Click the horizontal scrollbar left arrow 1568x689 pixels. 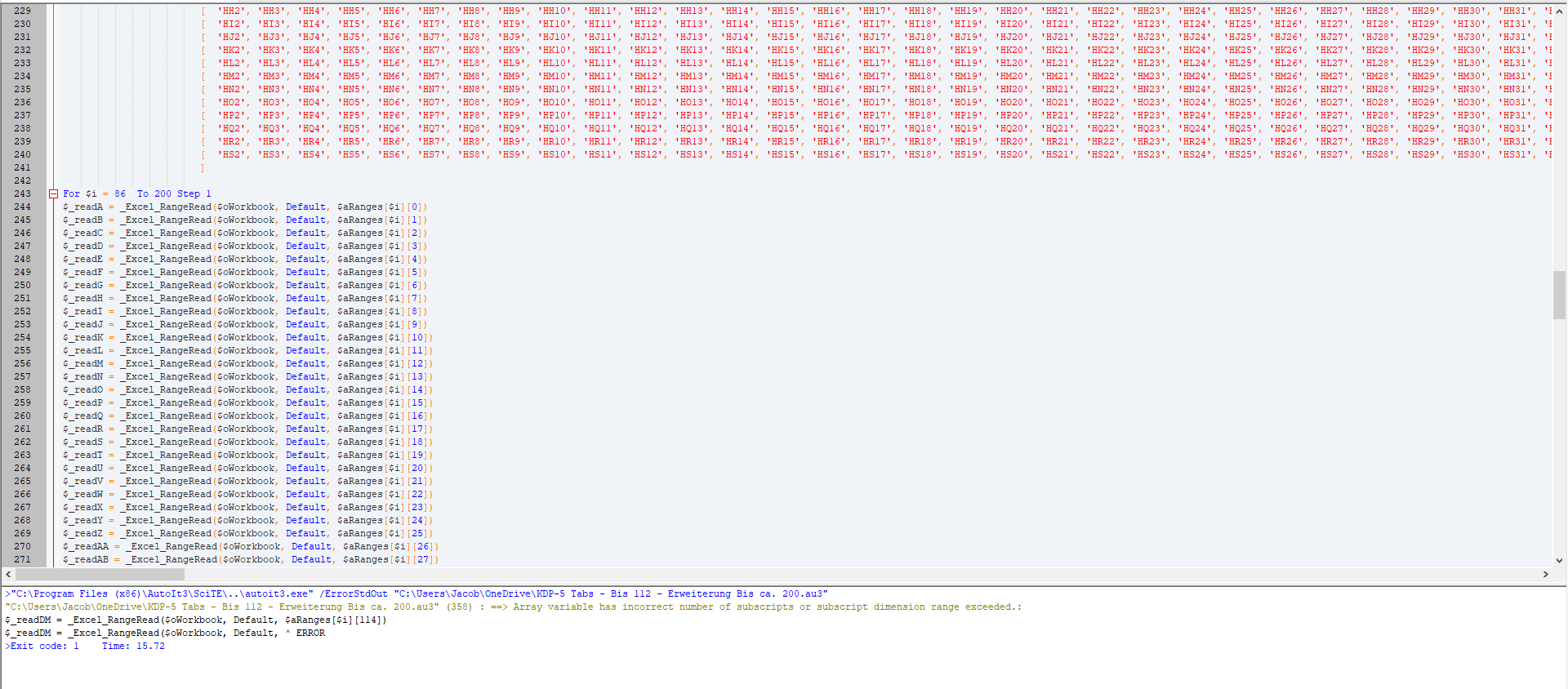[x=8, y=575]
